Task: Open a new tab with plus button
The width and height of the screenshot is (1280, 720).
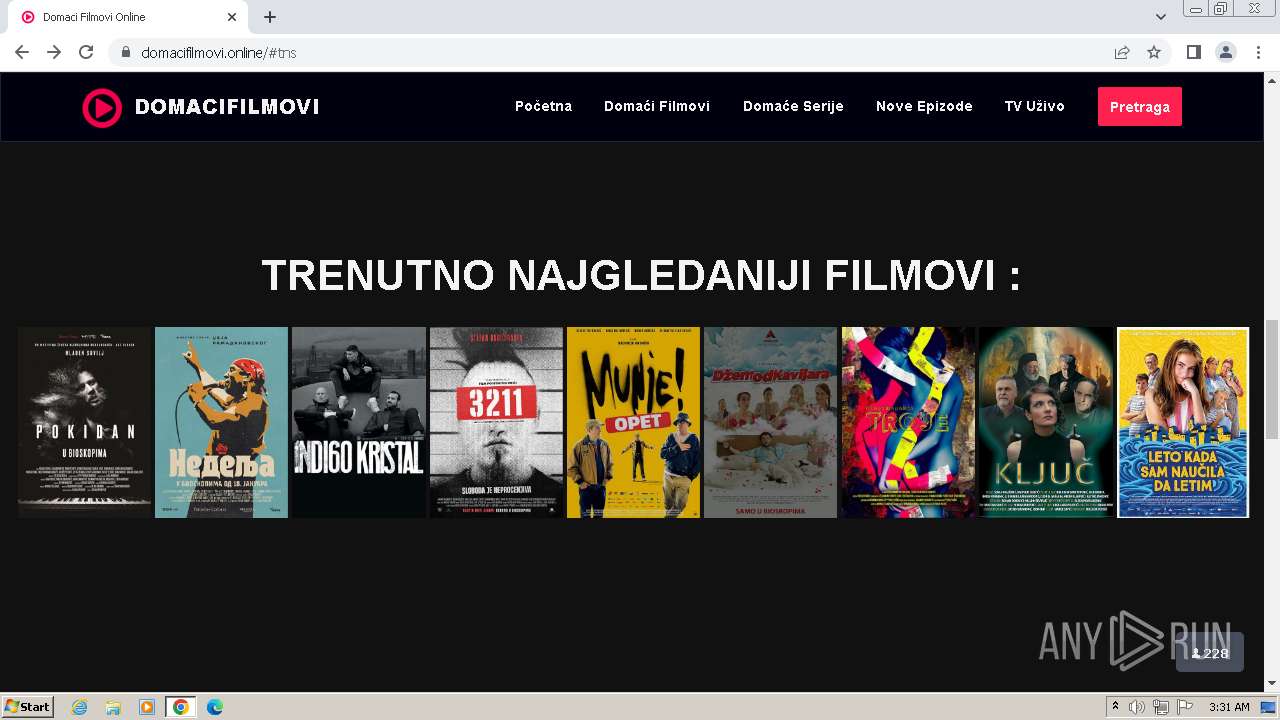Action: [270, 17]
